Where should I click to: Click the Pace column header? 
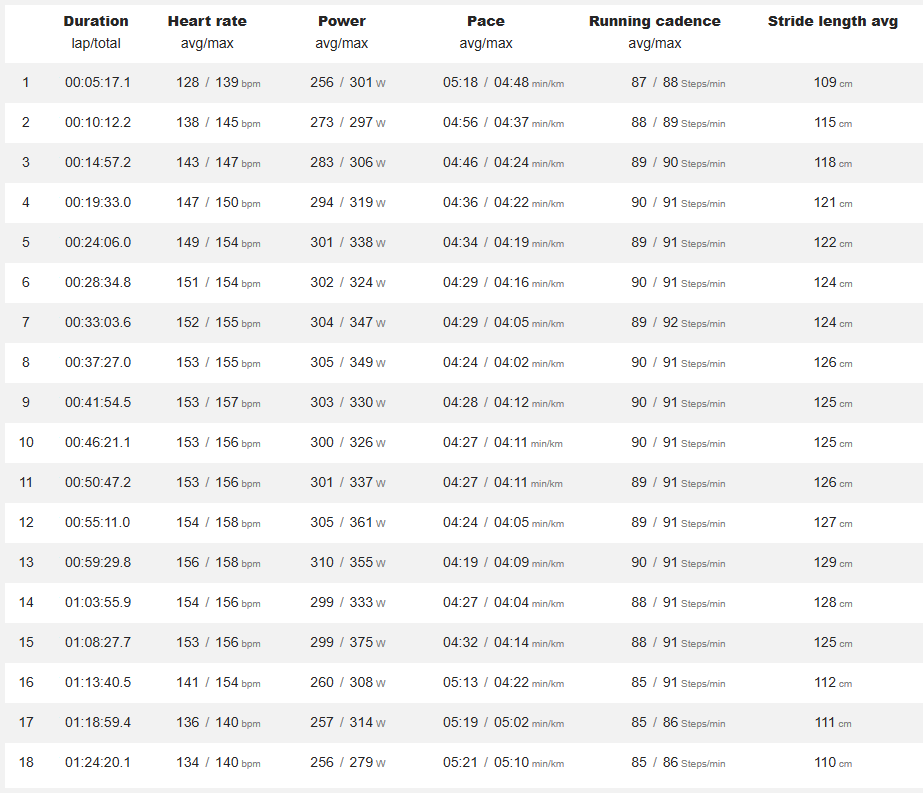pos(486,21)
